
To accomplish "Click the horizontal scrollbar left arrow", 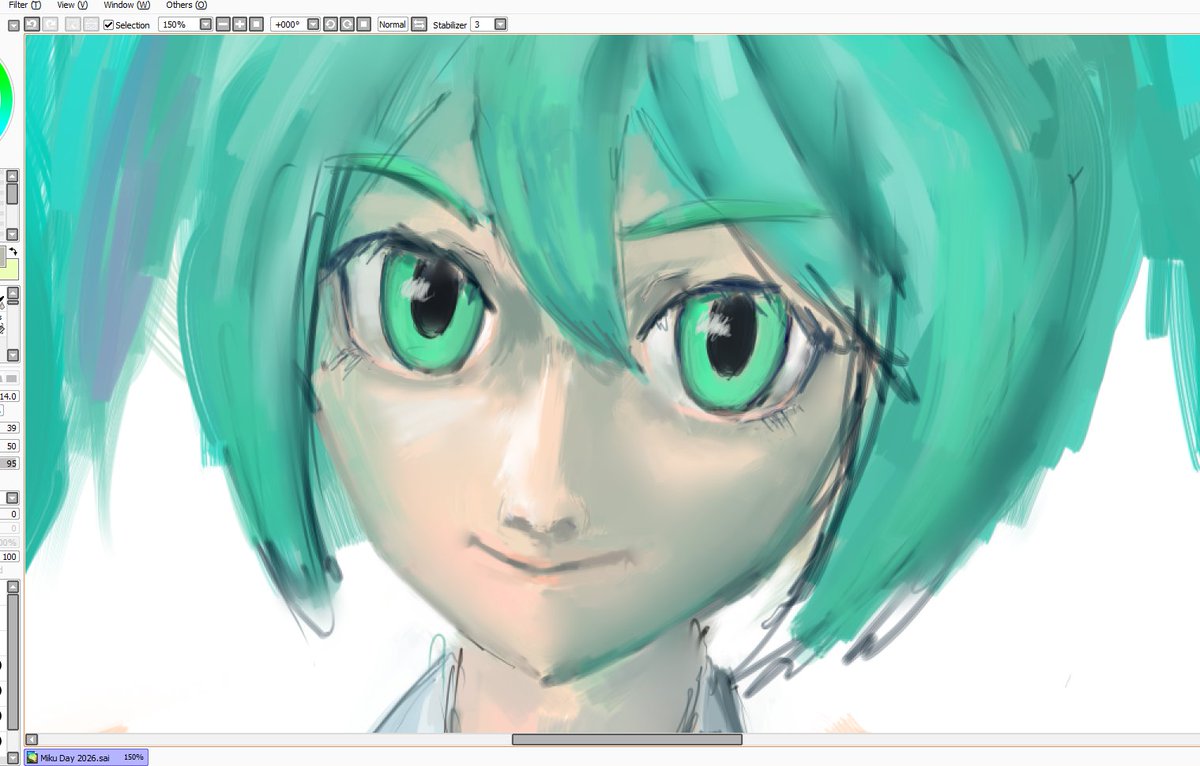I will (x=31, y=739).
